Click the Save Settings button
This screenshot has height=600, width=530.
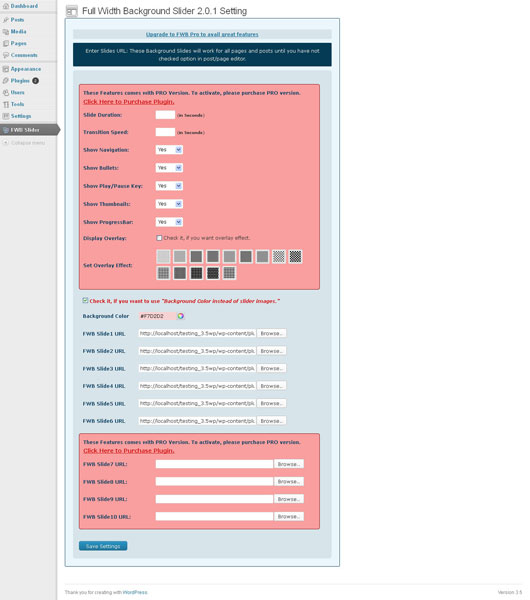point(103,546)
